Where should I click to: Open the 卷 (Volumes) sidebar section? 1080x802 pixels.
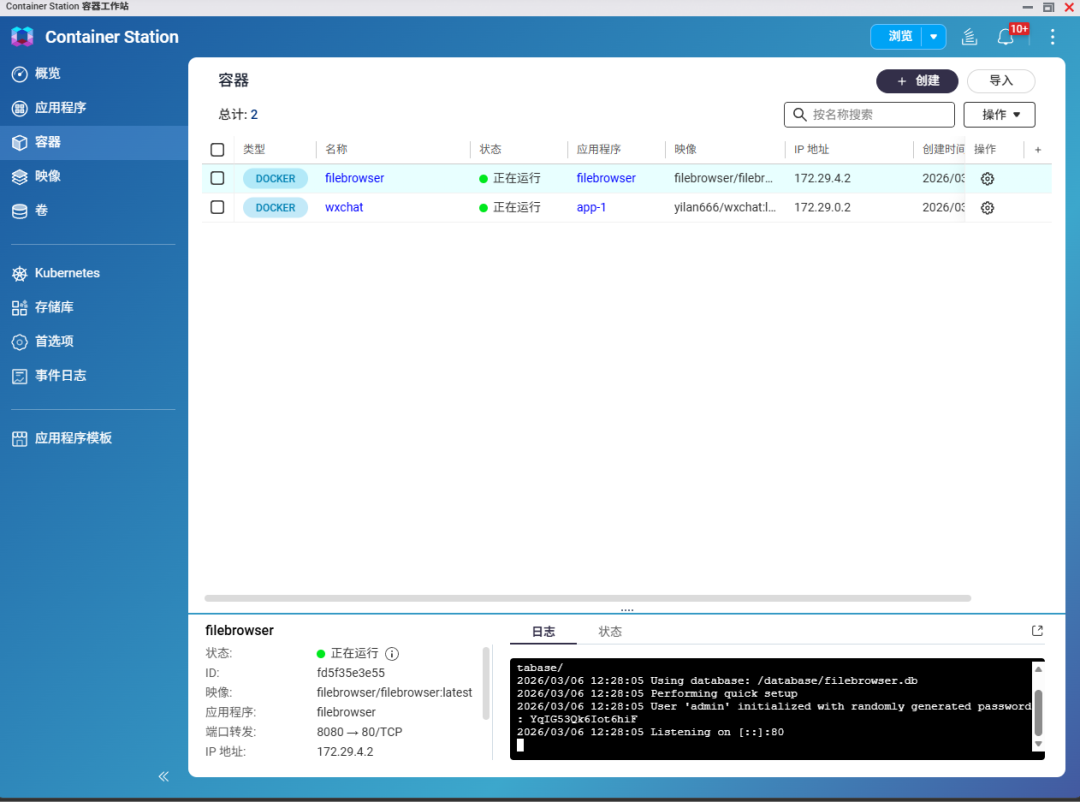point(52,210)
